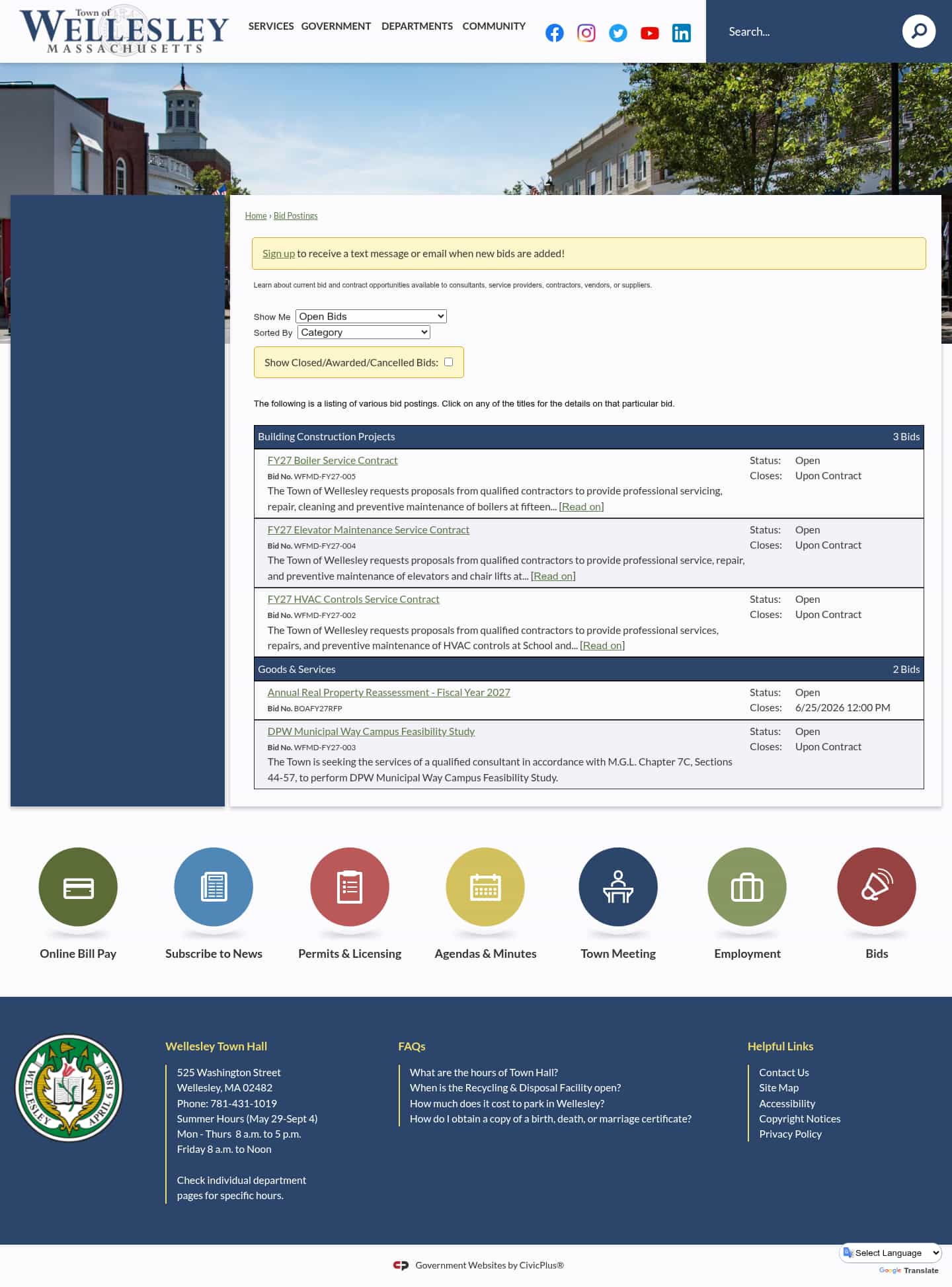The height and width of the screenshot is (1287, 952).
Task: Click the Subscribe to News label
Action: [x=214, y=953]
